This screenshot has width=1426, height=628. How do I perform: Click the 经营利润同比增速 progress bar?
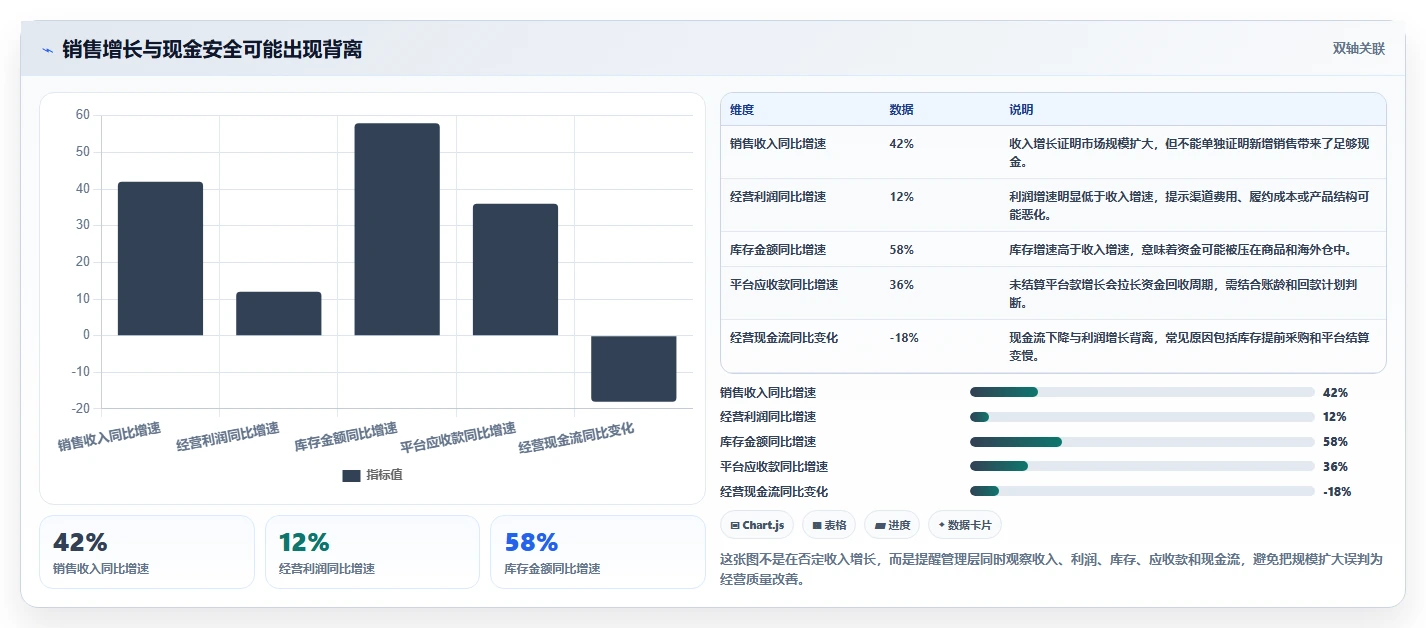(x=1142, y=417)
